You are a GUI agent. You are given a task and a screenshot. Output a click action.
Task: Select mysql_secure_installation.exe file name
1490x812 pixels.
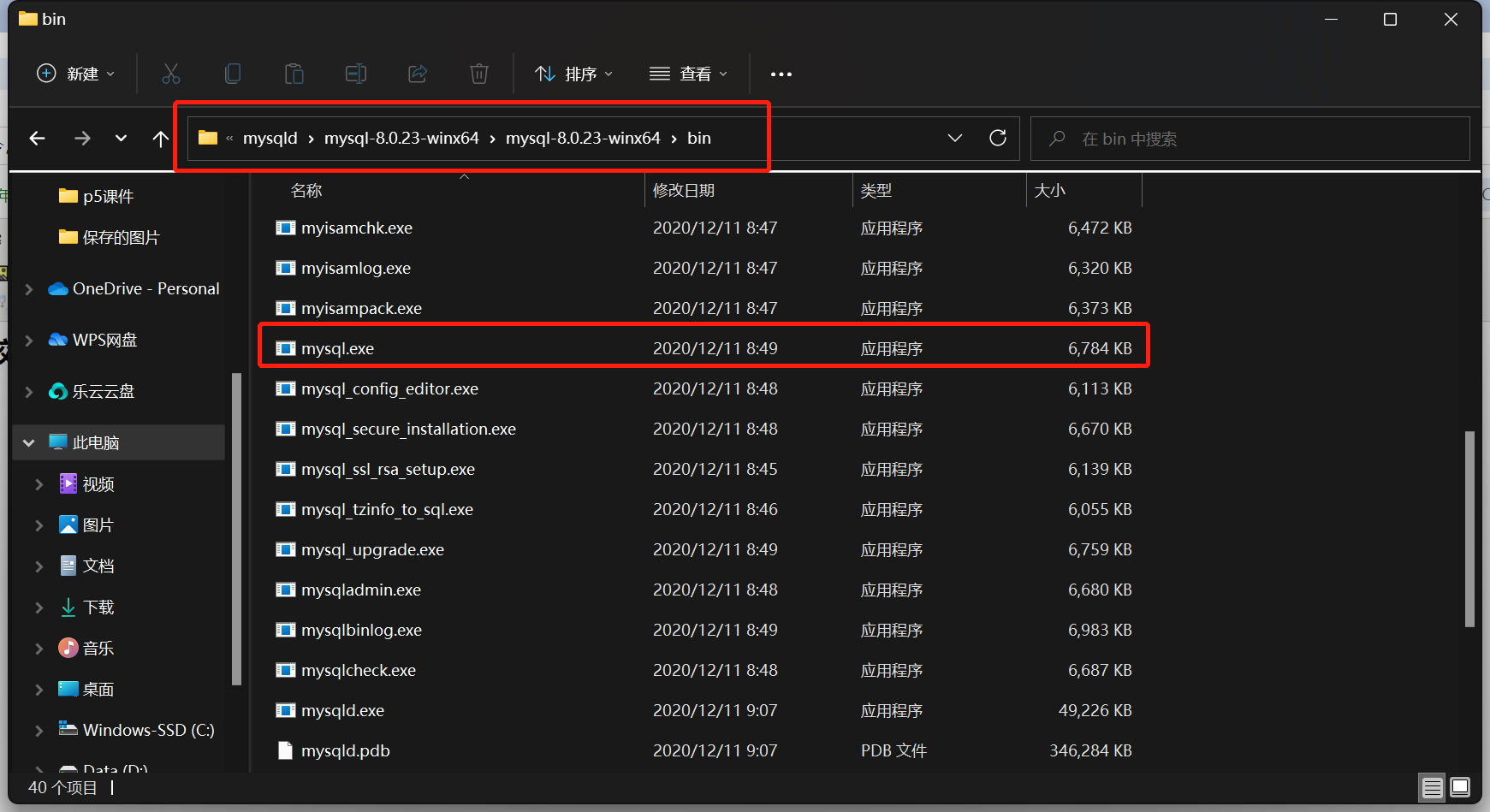tap(408, 429)
